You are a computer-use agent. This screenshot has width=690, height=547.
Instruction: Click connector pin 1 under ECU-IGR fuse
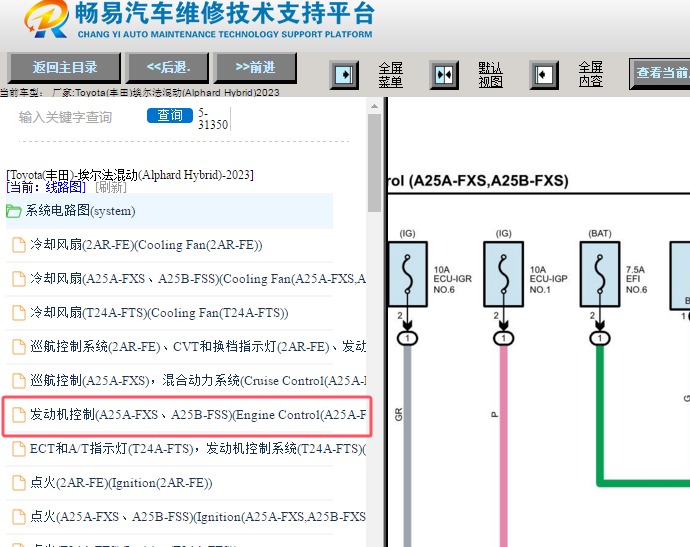[x=407, y=338]
